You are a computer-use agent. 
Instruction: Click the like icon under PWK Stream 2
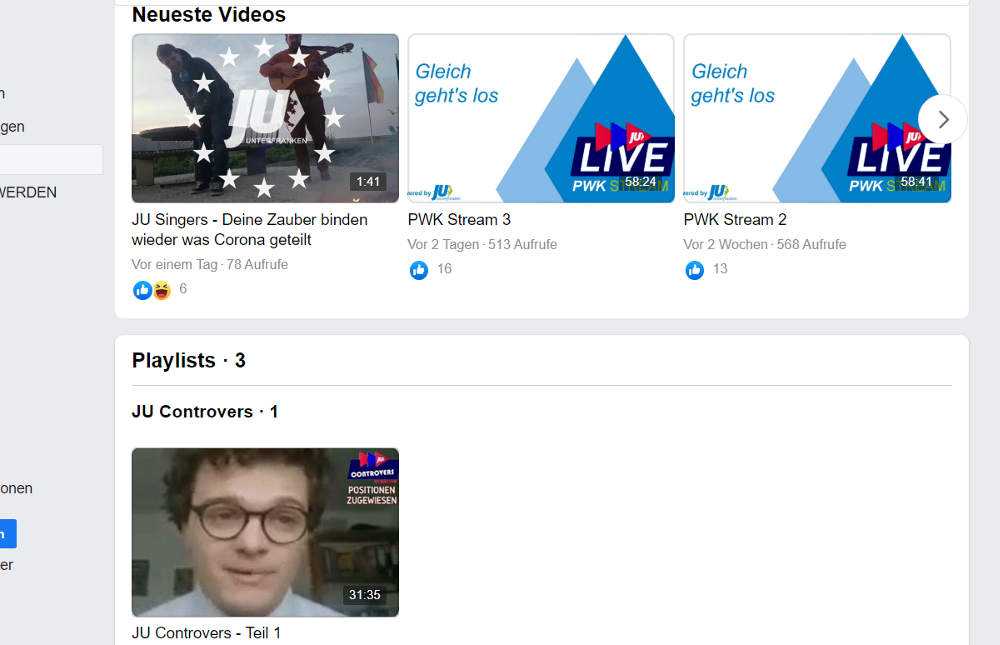point(695,270)
